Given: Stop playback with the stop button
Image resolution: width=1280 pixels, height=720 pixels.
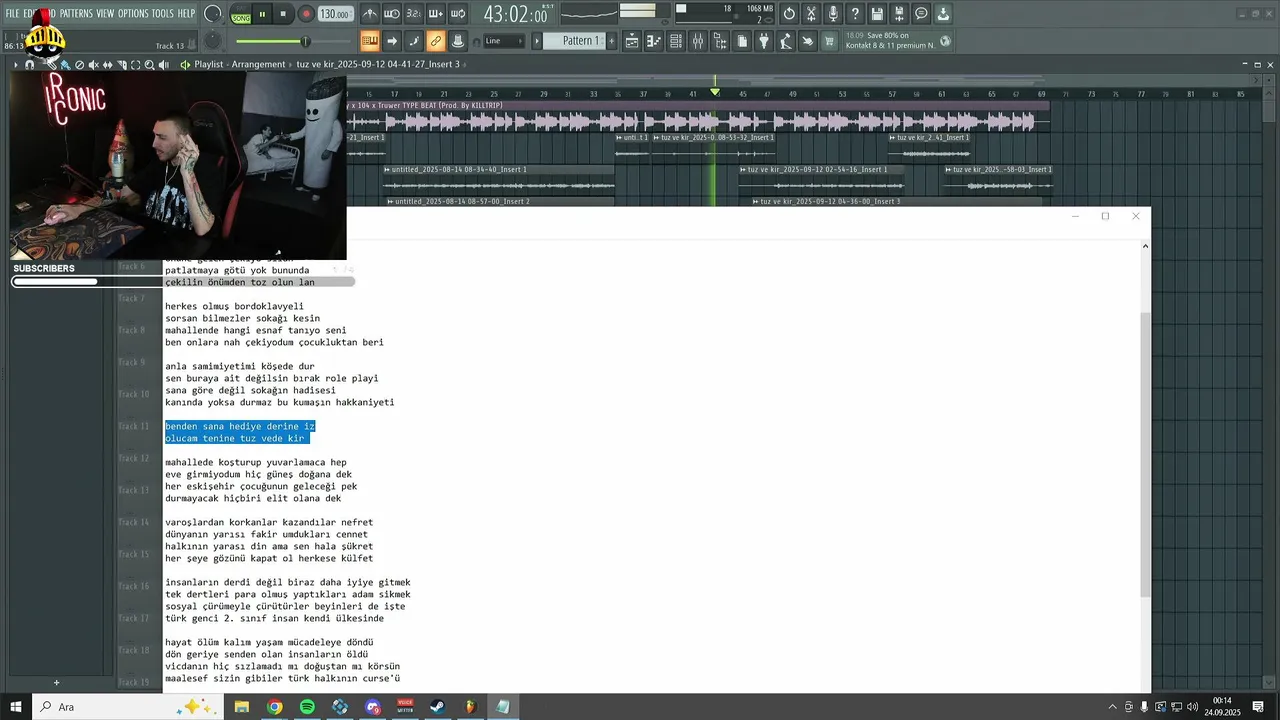Looking at the screenshot, I should tap(283, 14).
